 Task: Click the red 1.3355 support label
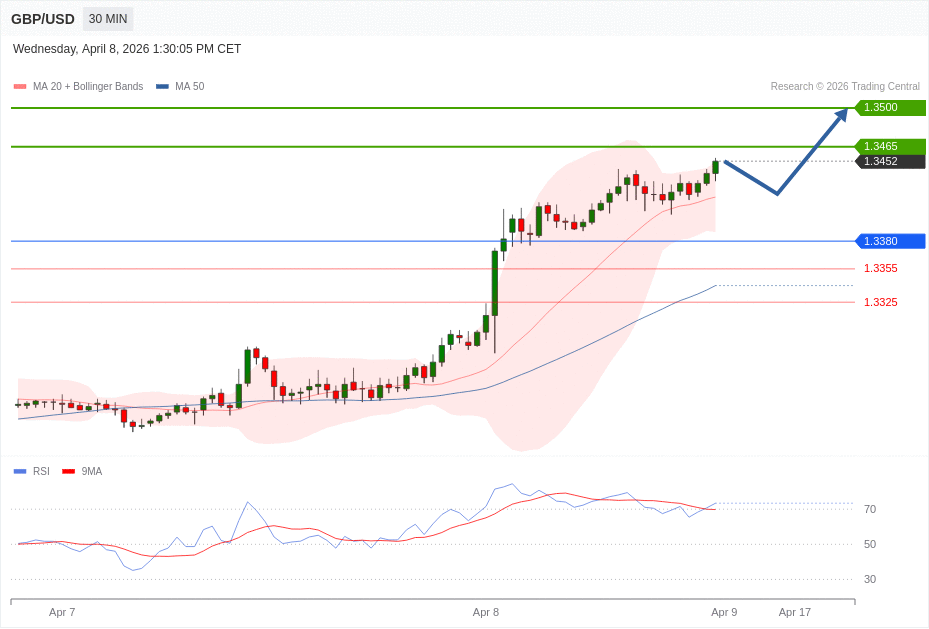point(880,268)
